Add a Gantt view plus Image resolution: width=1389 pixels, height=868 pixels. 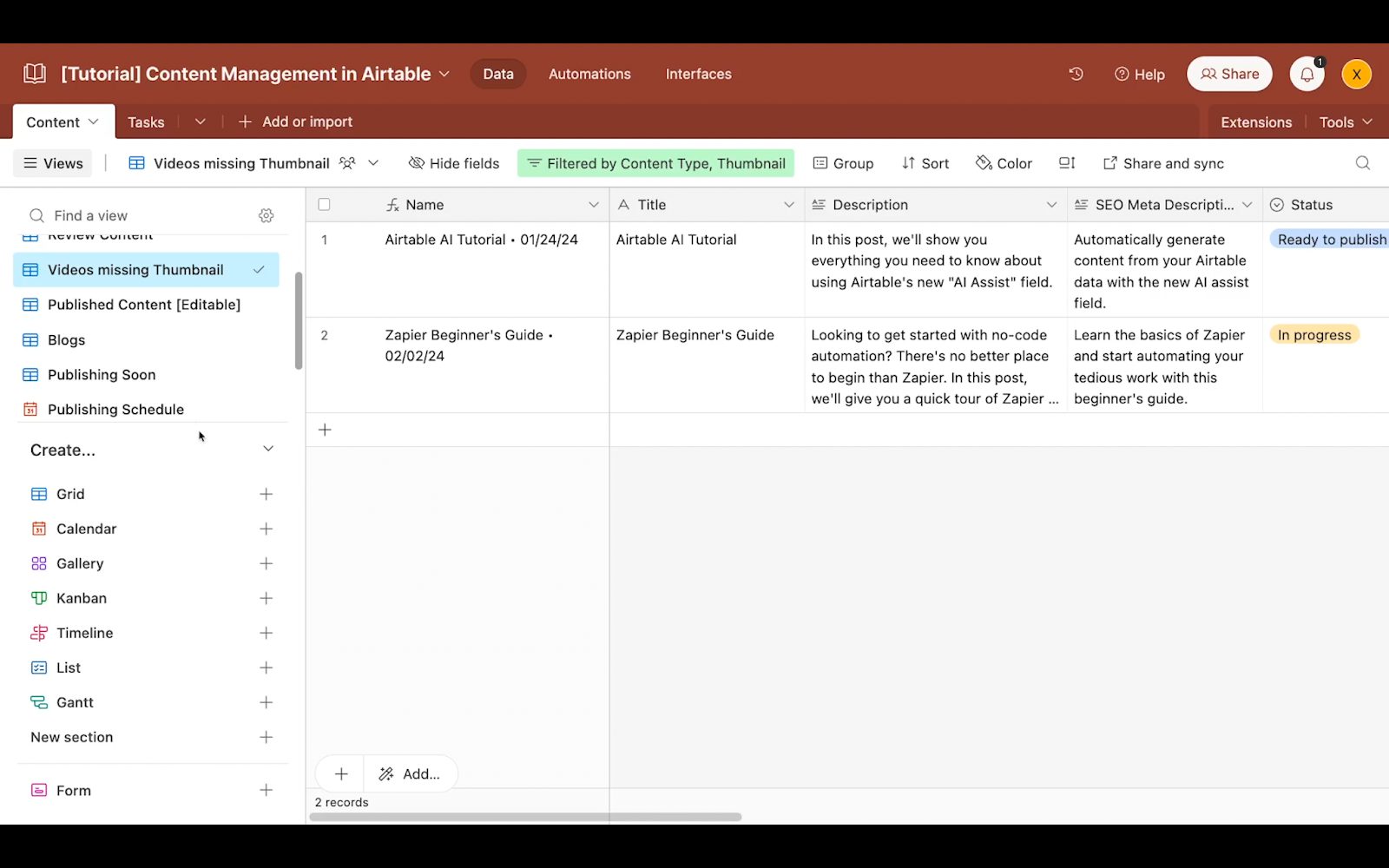[266, 702]
